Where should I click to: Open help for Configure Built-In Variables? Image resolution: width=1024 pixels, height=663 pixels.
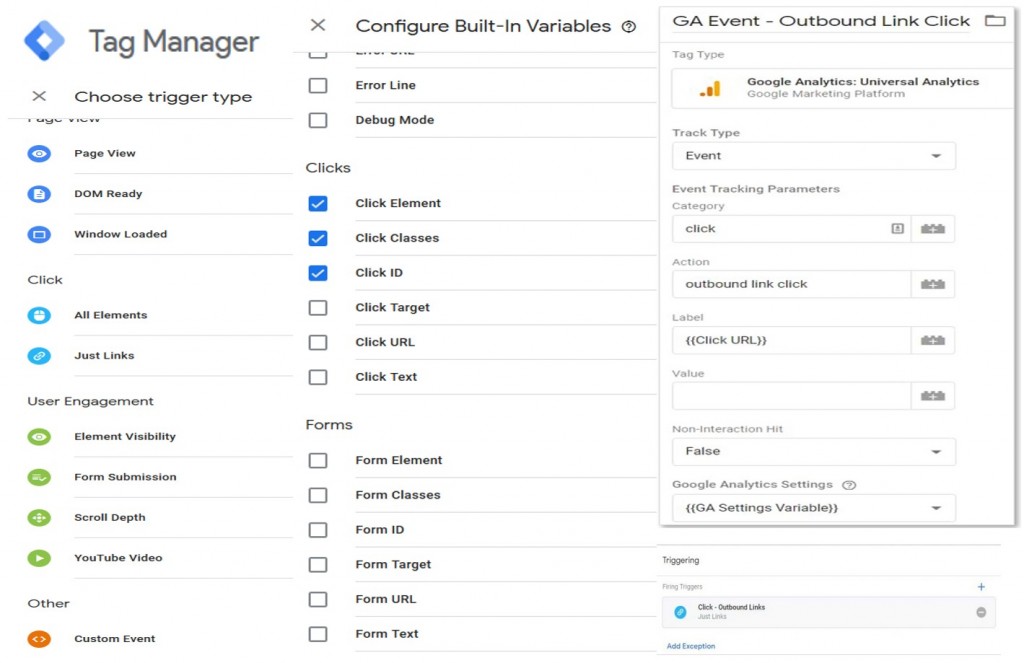tap(629, 27)
